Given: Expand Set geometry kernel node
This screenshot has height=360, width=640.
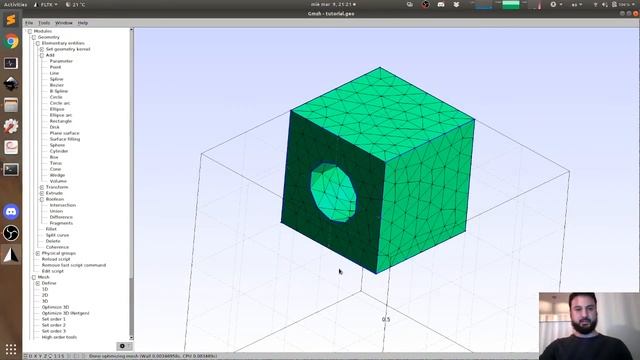Looking at the screenshot, I should [42, 49].
